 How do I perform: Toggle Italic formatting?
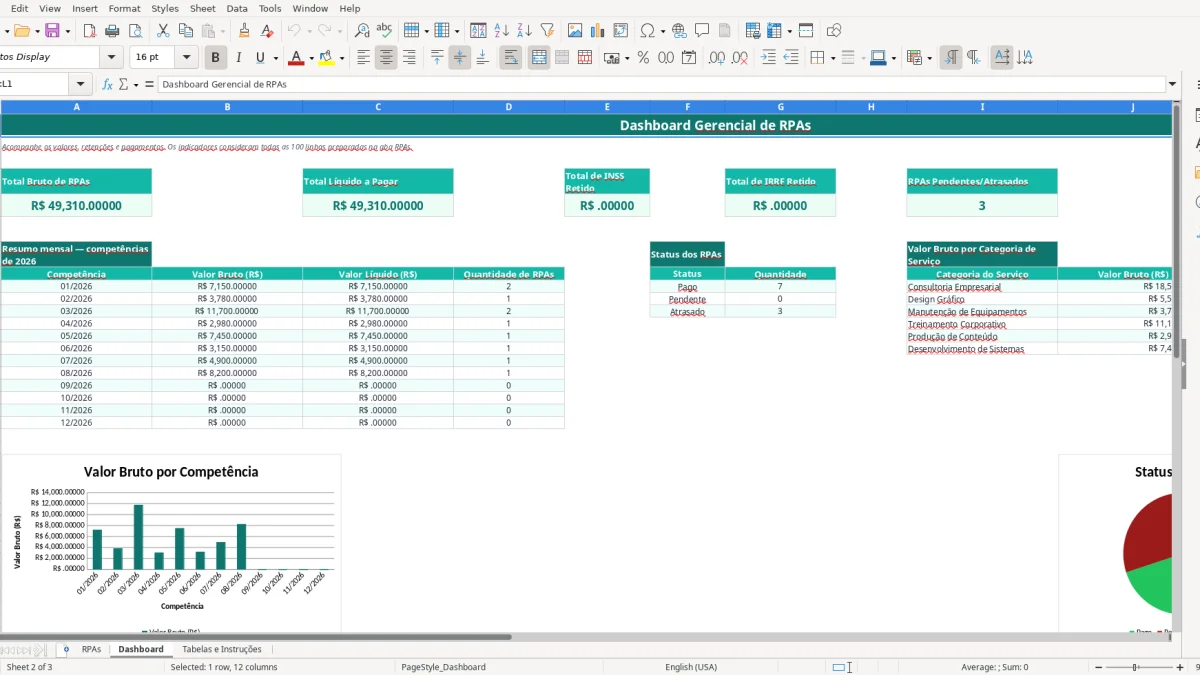[x=238, y=58]
